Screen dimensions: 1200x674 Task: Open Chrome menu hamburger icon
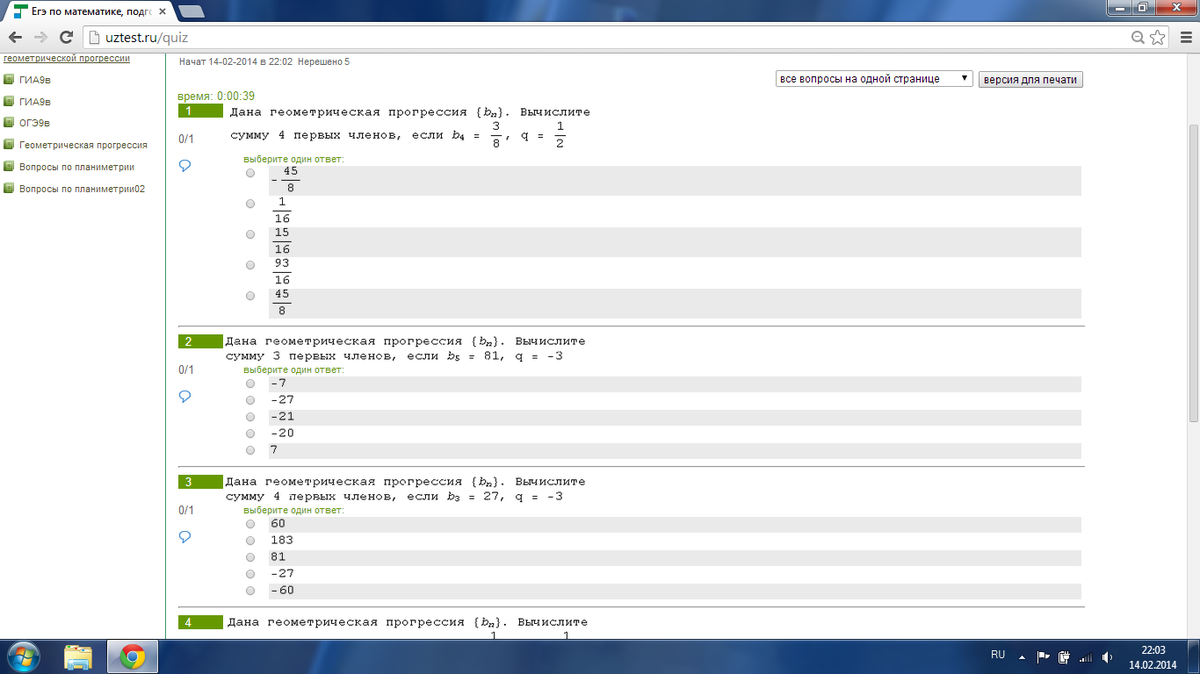coord(1184,37)
